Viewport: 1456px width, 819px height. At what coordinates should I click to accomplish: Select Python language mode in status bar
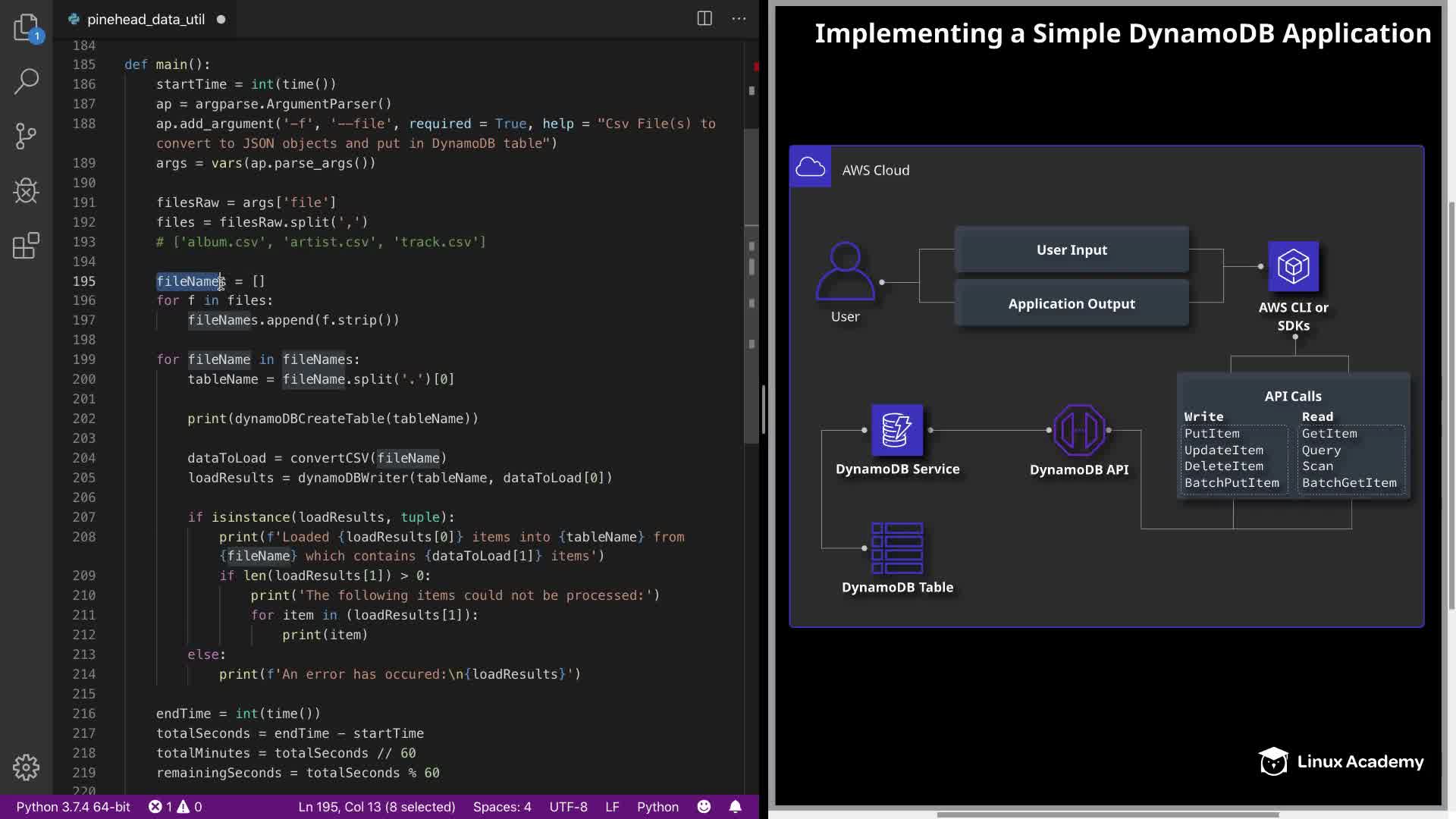pos(657,807)
